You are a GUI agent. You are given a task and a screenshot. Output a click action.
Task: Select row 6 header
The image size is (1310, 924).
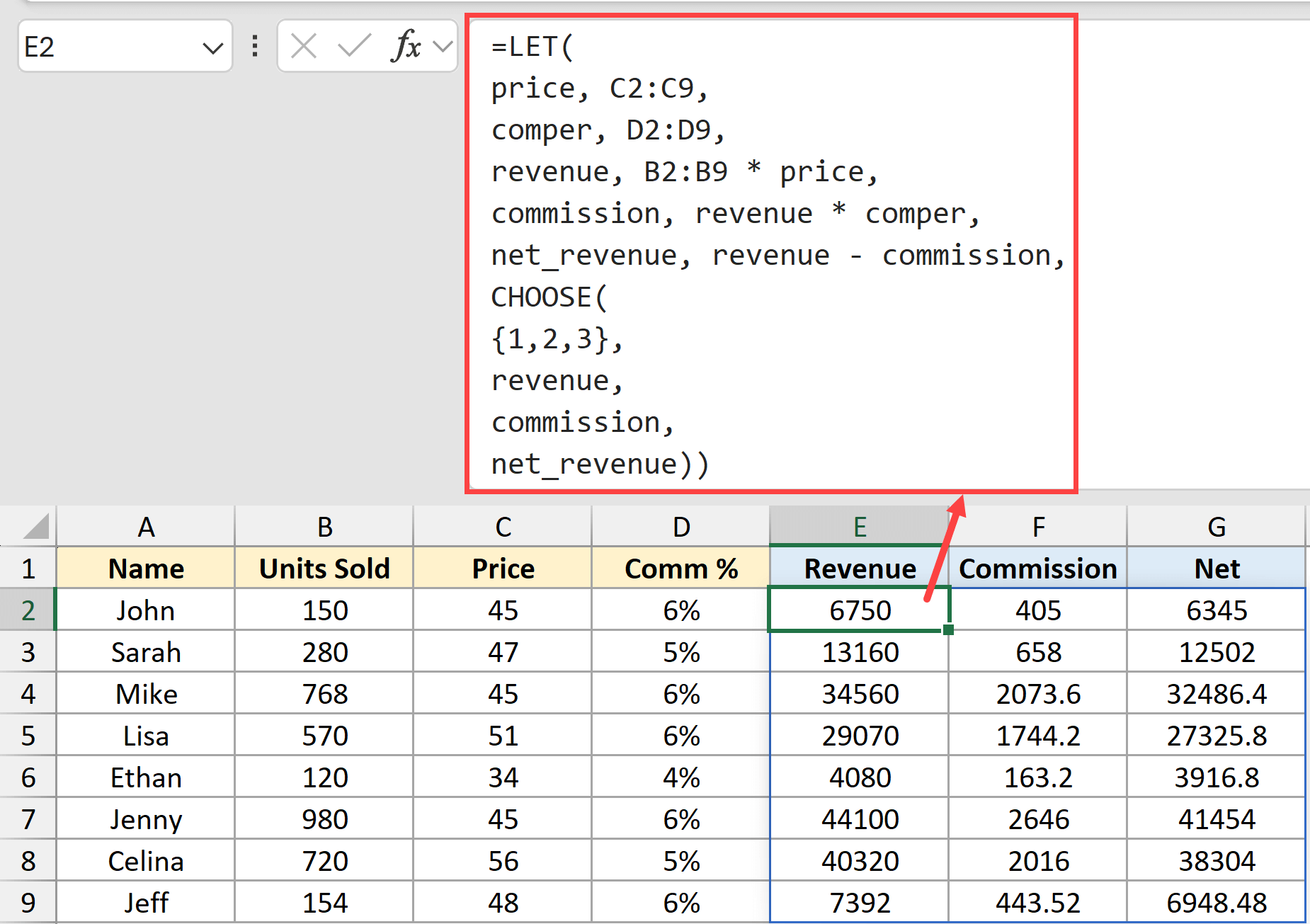point(28,777)
